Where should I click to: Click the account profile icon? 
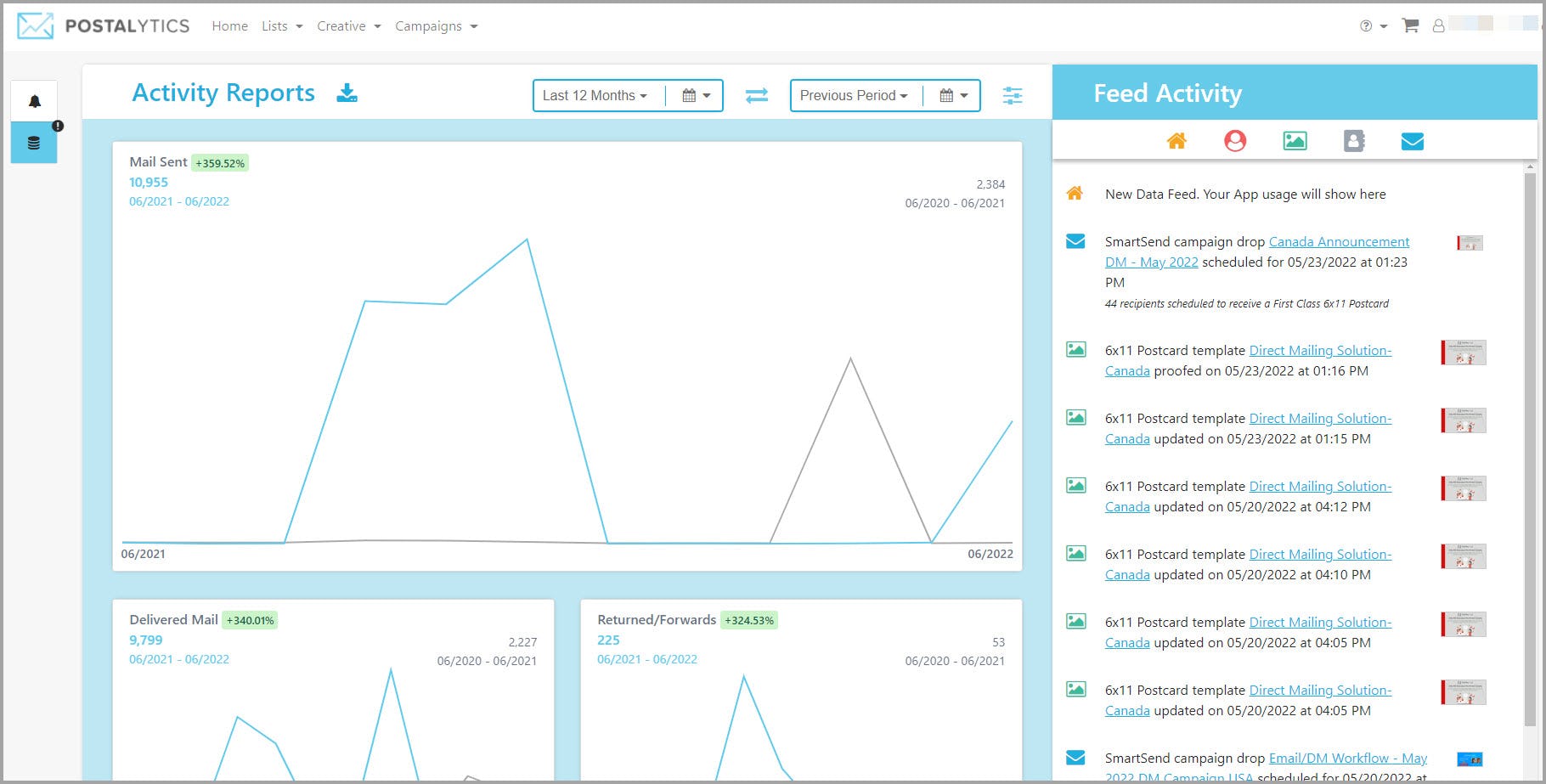click(1439, 25)
